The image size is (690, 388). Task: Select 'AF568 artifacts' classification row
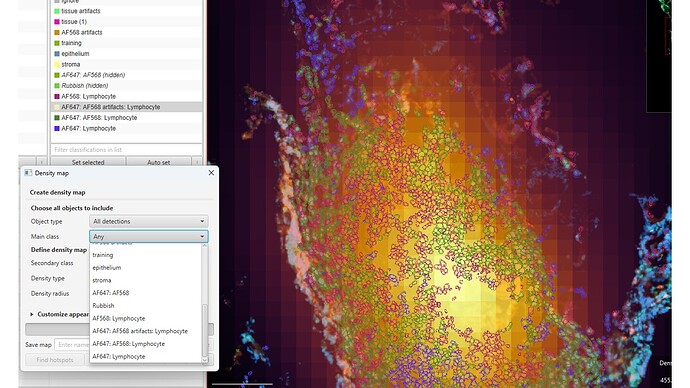(x=127, y=32)
